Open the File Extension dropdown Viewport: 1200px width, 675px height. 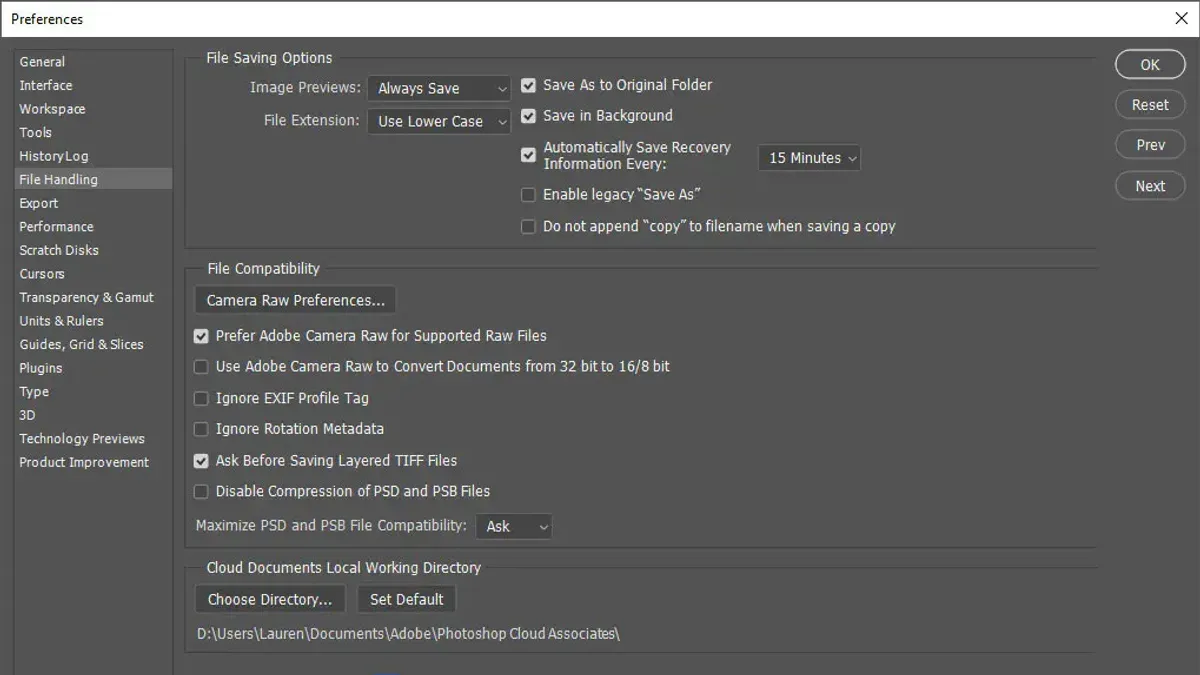pos(439,121)
